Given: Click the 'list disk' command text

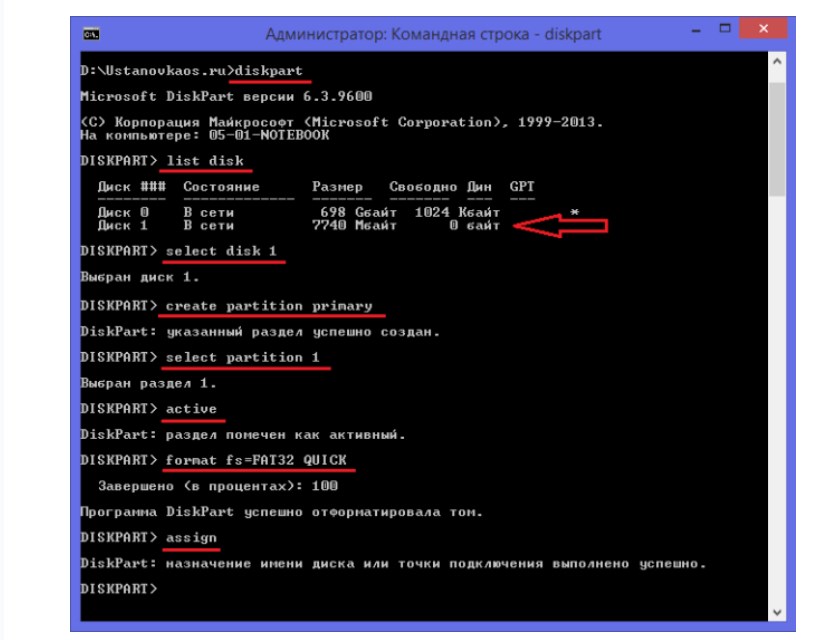Looking at the screenshot, I should (x=205, y=161).
